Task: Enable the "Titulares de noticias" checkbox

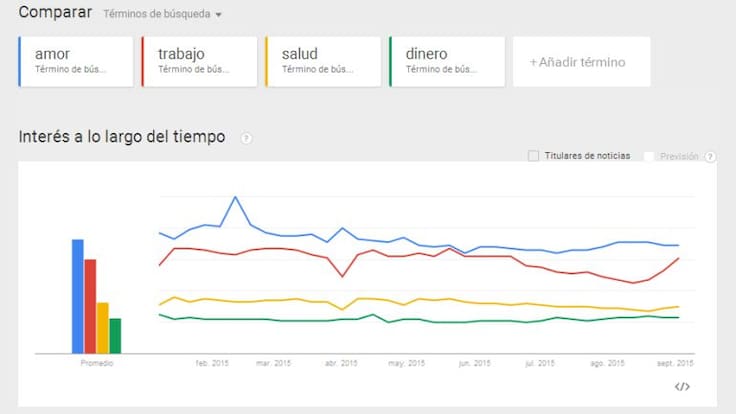Action: [534, 156]
